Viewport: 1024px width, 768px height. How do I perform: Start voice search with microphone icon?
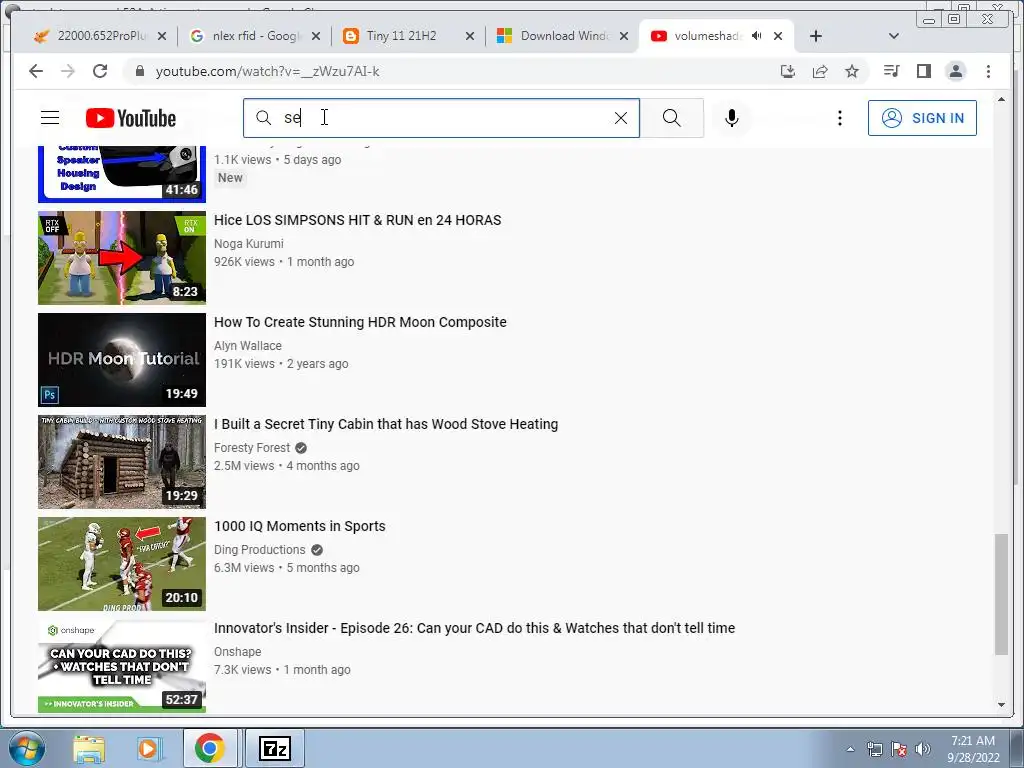(731, 118)
